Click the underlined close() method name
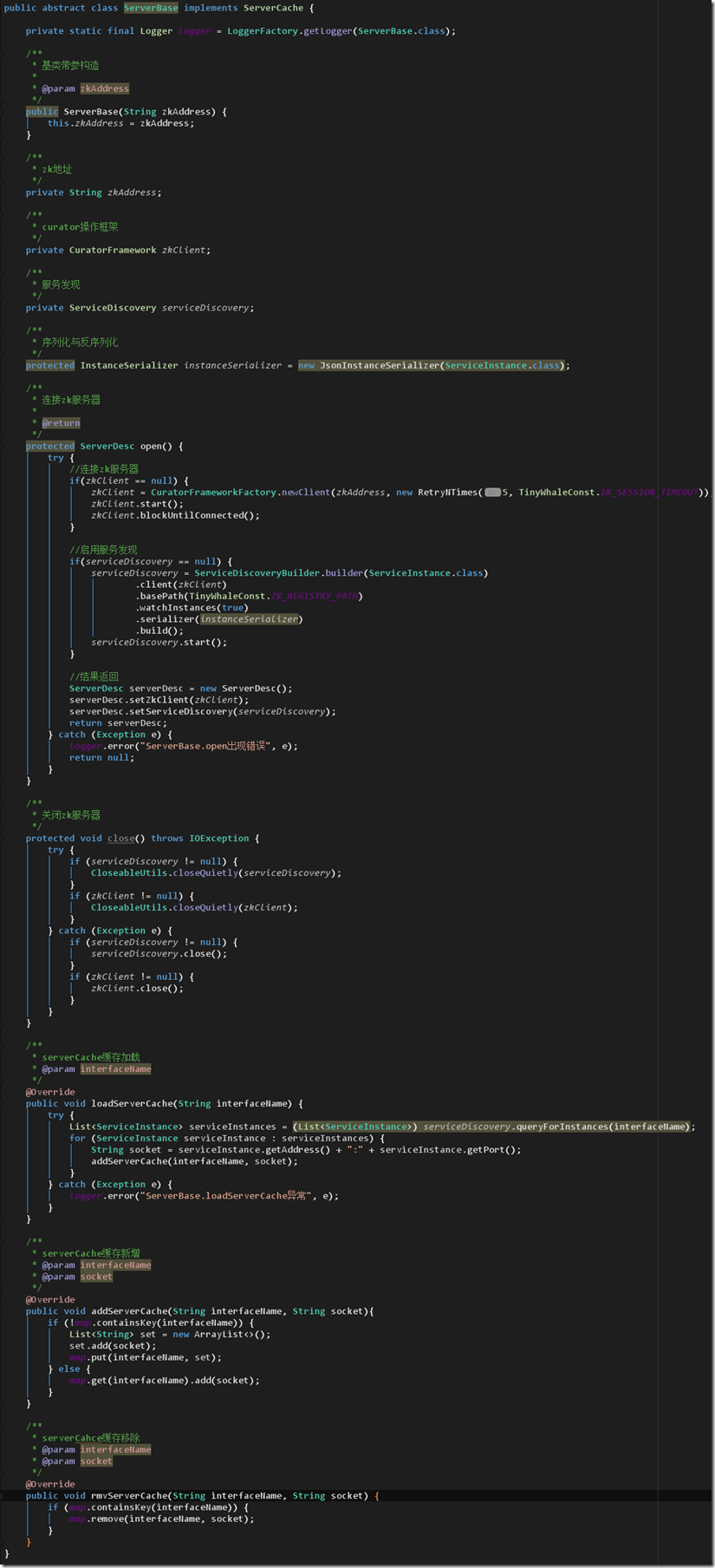 coord(120,839)
